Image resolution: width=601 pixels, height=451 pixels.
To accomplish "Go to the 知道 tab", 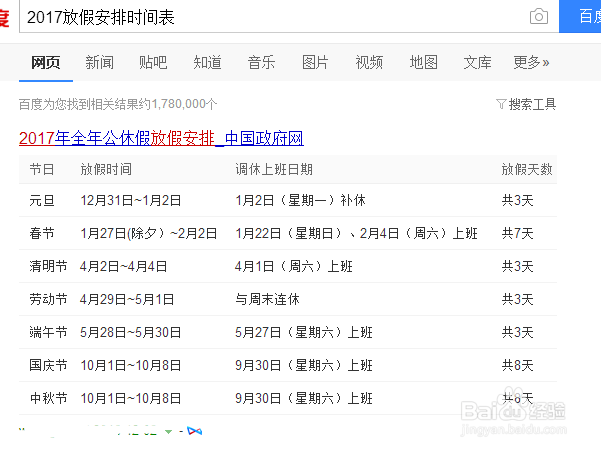I will pos(207,62).
